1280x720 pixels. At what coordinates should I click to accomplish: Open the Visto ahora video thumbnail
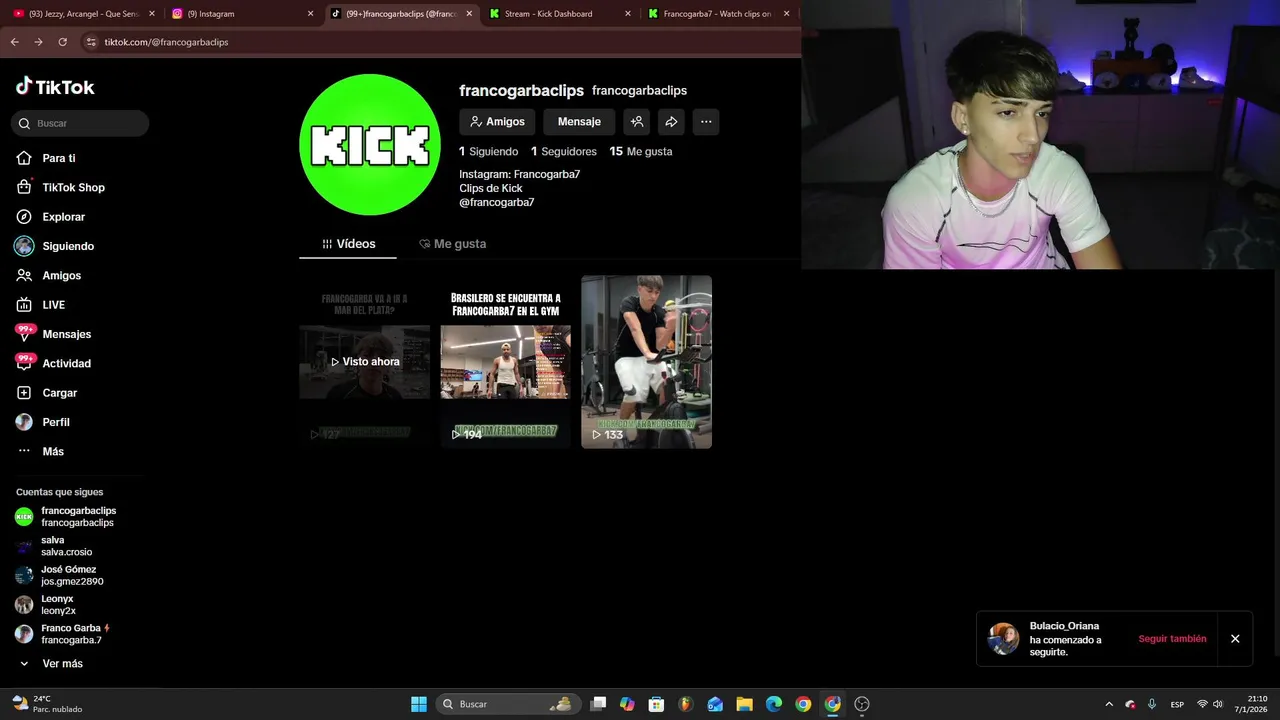[x=365, y=362]
